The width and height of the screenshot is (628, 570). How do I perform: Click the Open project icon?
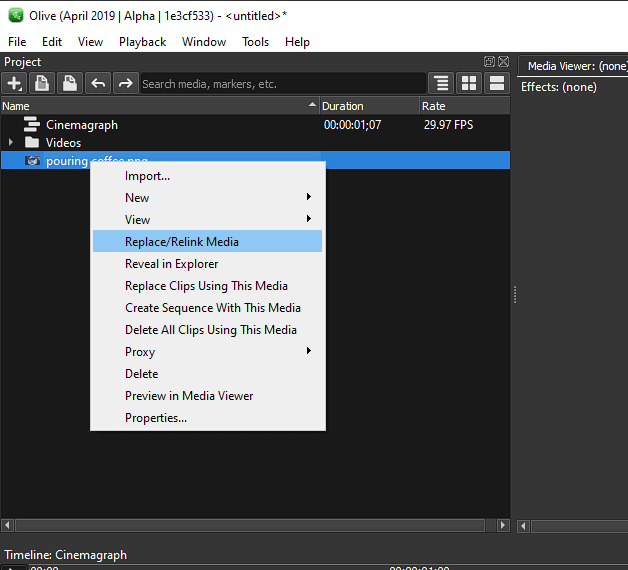[x=41, y=84]
